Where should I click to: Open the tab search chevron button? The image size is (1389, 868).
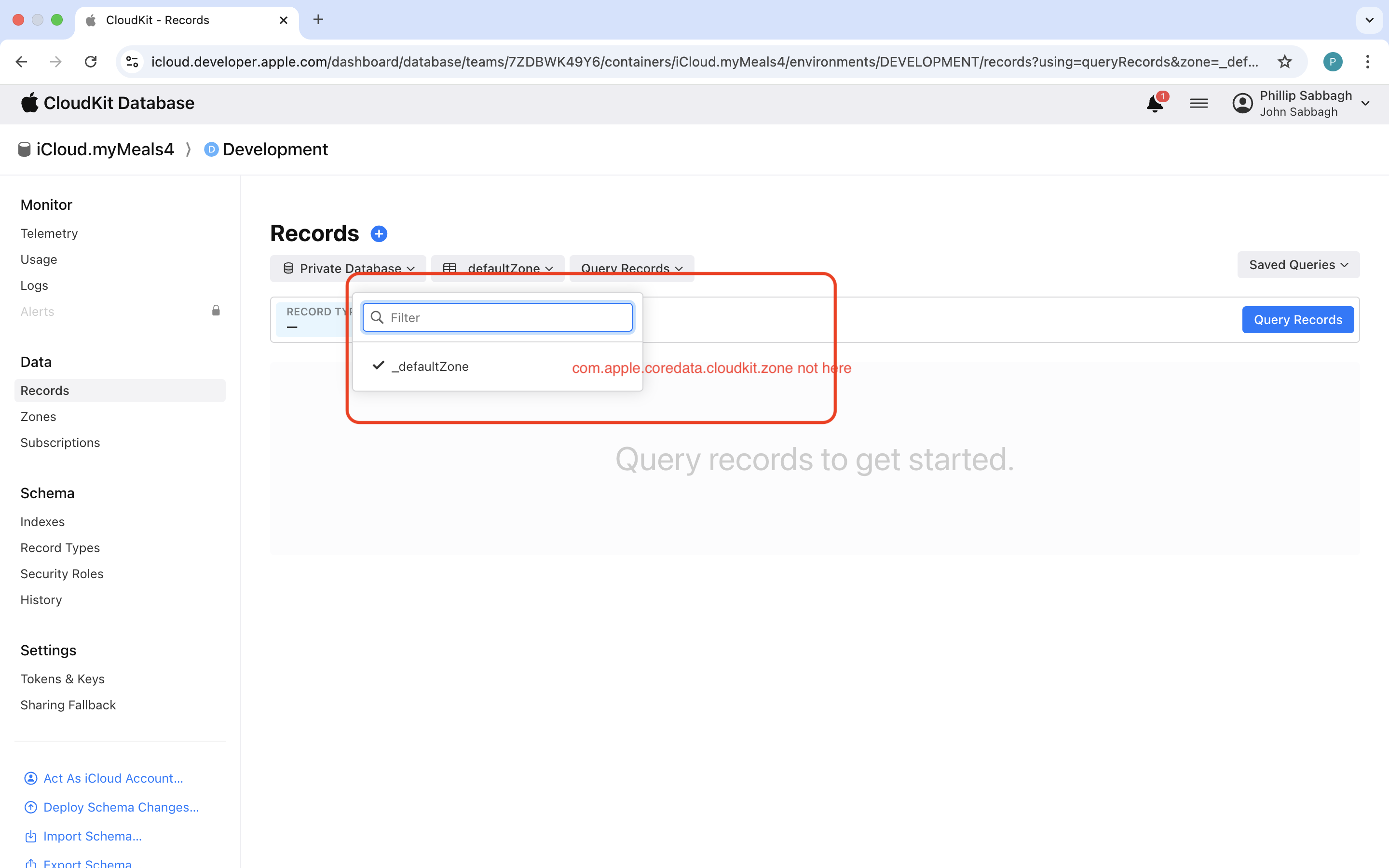coord(1370,20)
